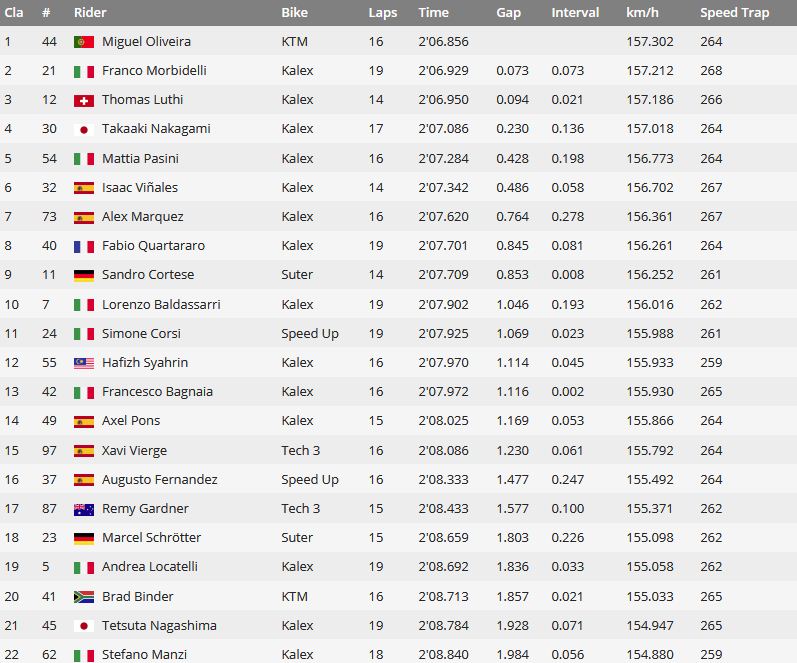797x663 pixels.
Task: Click South African flag beside Brad Binder
Action: (x=84, y=597)
